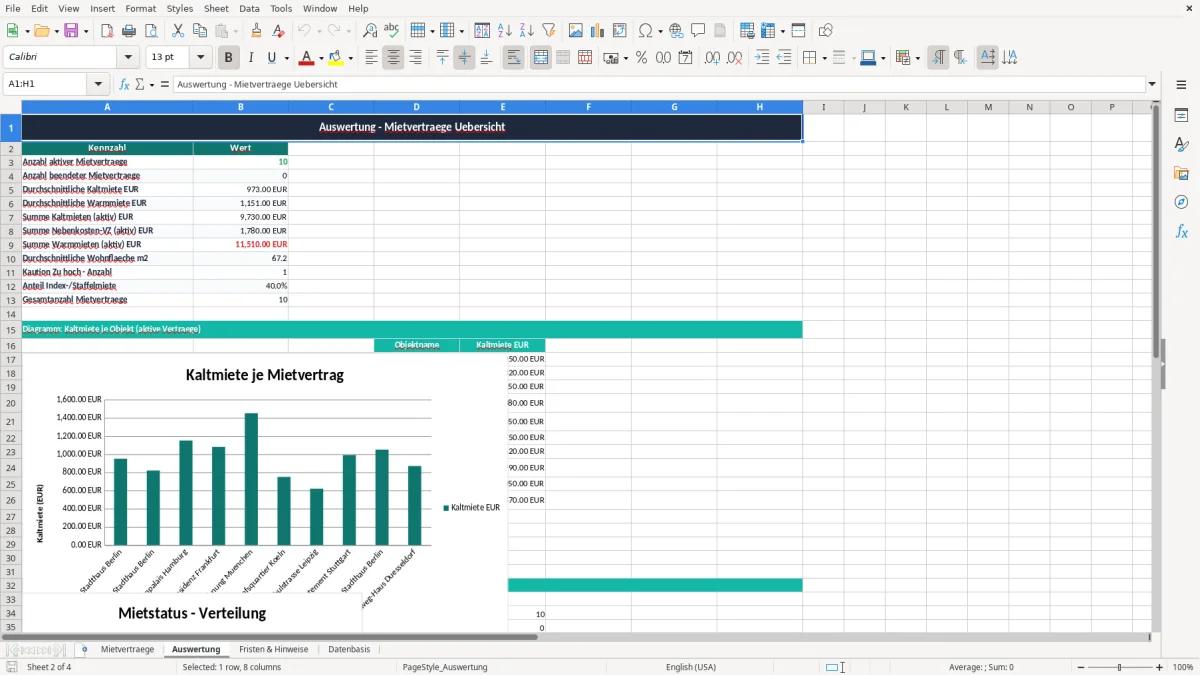1200x675 pixels.
Task: Click Format as Date icon
Action: tap(685, 58)
